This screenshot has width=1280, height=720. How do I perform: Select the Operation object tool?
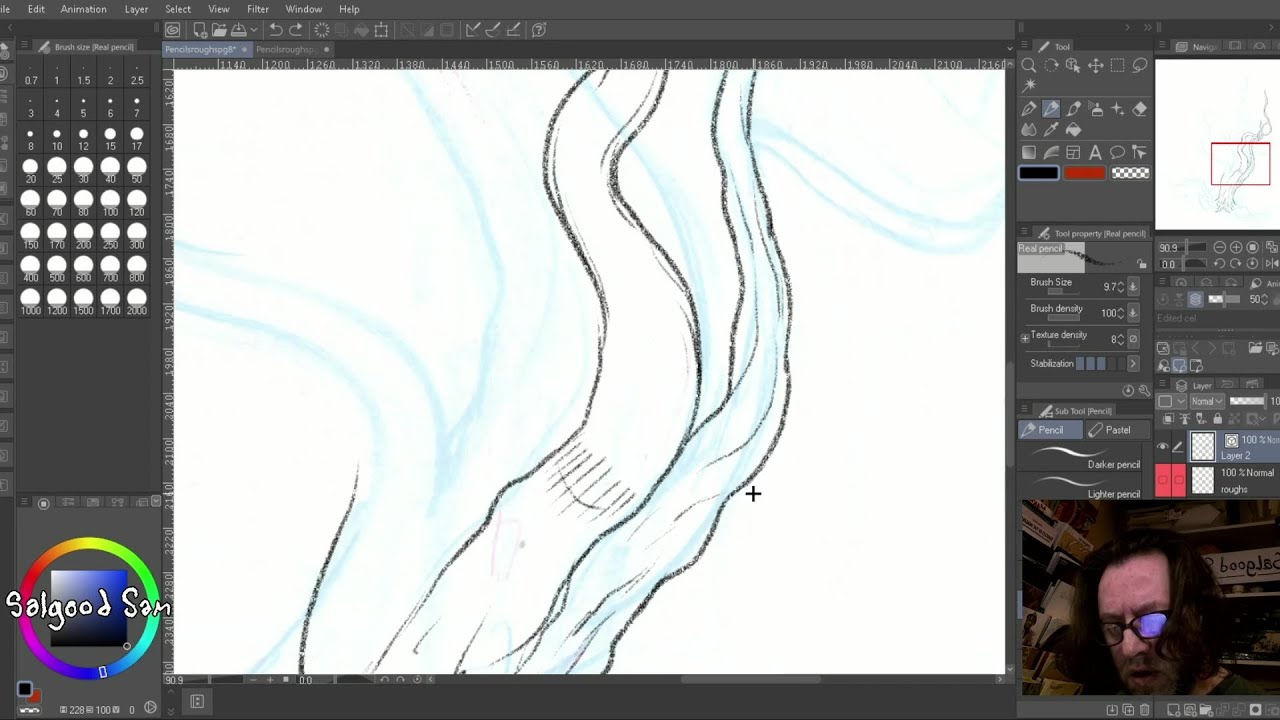pyautogui.click(x=1073, y=66)
